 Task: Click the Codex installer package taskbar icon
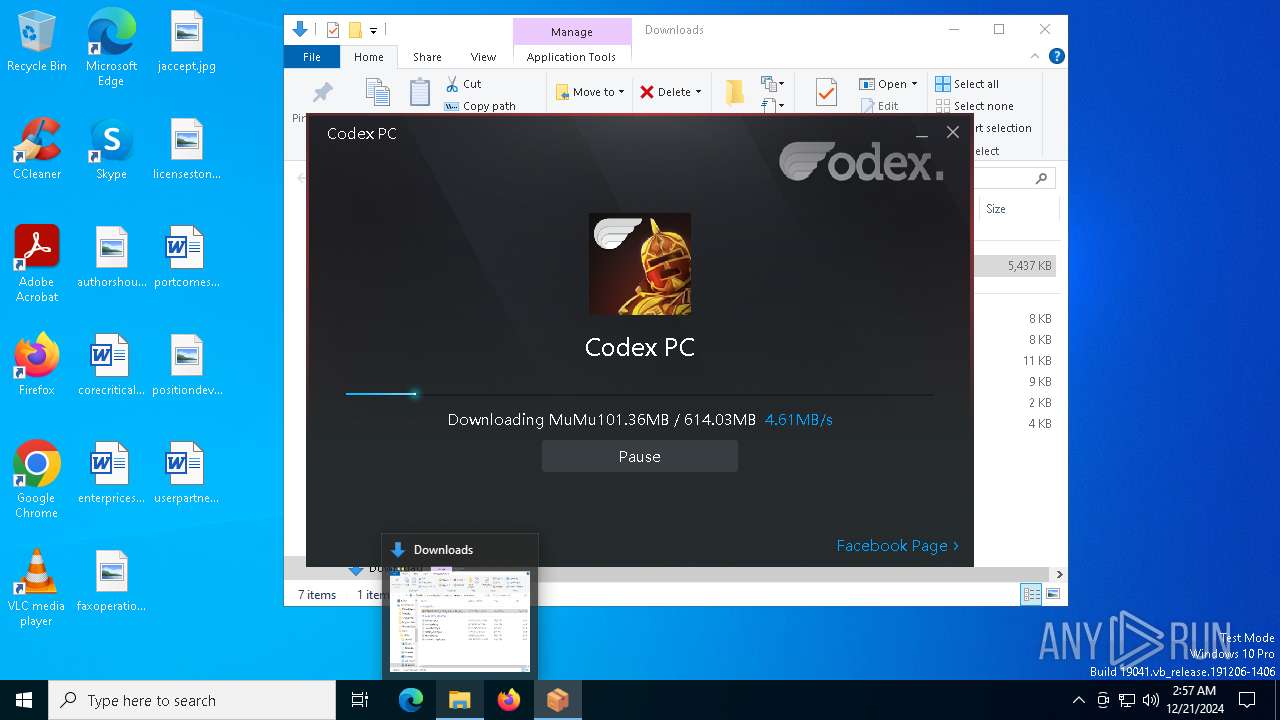coord(557,700)
